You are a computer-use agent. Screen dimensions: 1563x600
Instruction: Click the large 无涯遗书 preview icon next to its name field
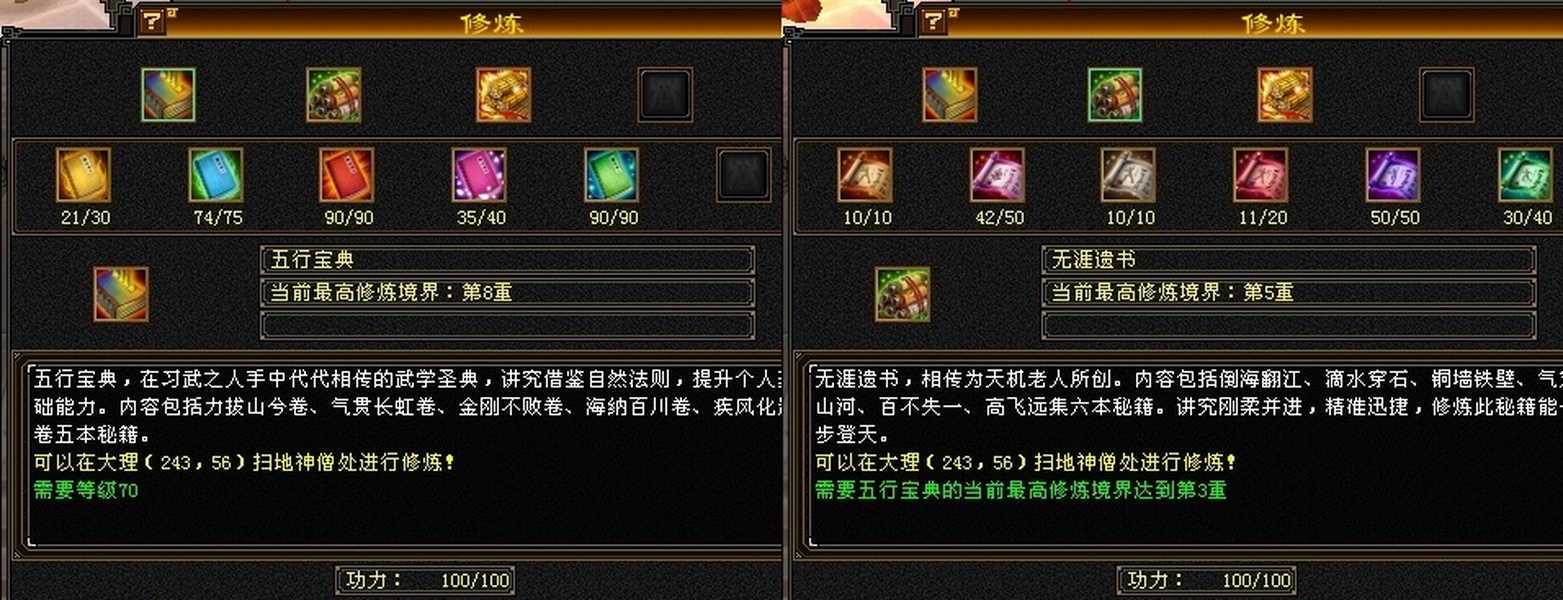[902, 294]
